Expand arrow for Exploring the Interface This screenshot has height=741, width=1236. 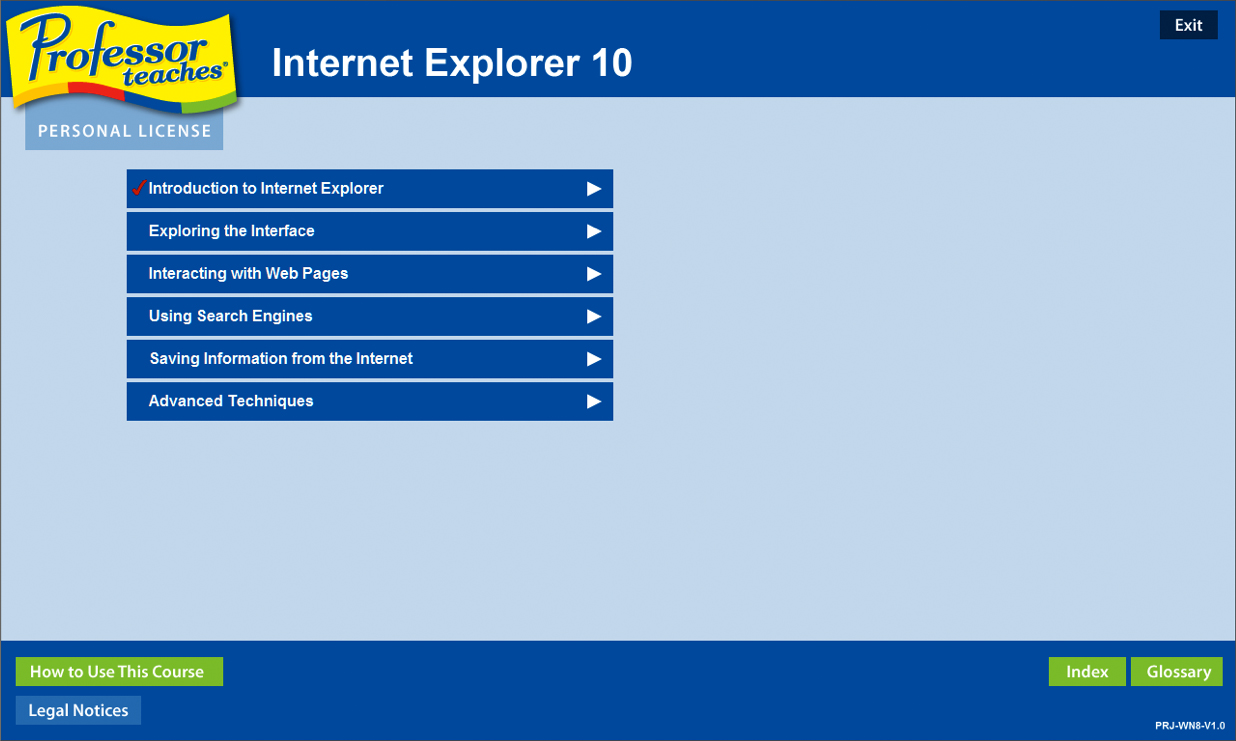(x=594, y=231)
